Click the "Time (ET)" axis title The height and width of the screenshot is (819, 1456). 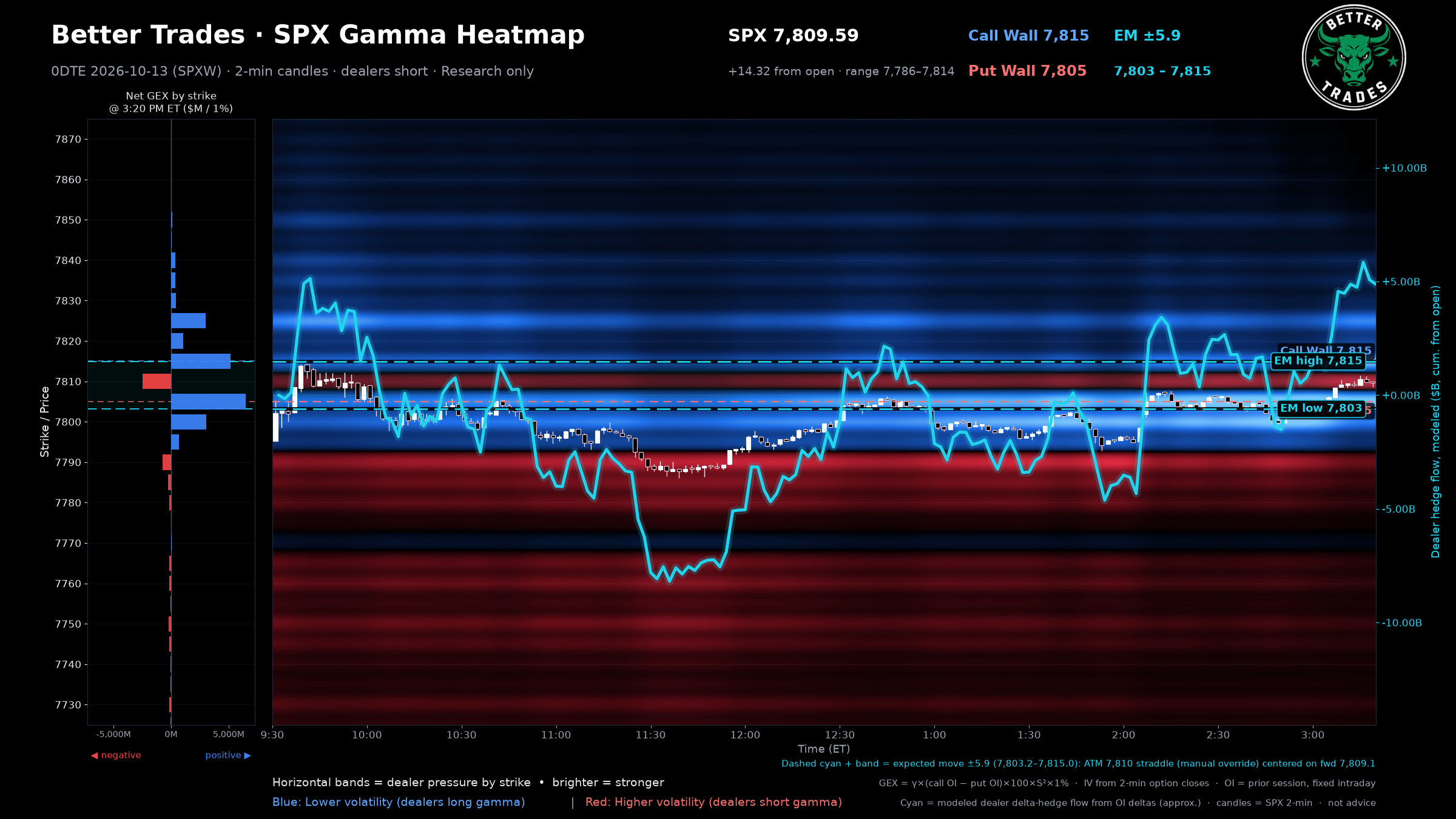[x=824, y=749]
